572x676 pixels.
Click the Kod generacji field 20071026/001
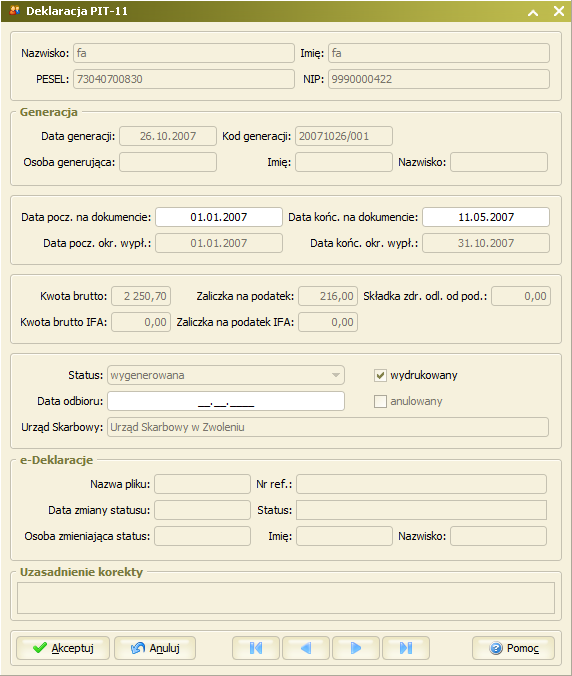[x=344, y=136]
